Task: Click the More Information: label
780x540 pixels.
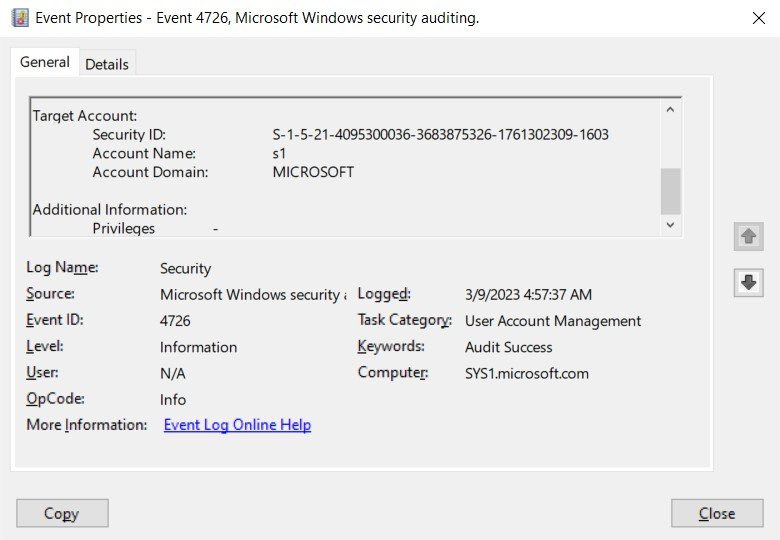Action: (x=87, y=425)
